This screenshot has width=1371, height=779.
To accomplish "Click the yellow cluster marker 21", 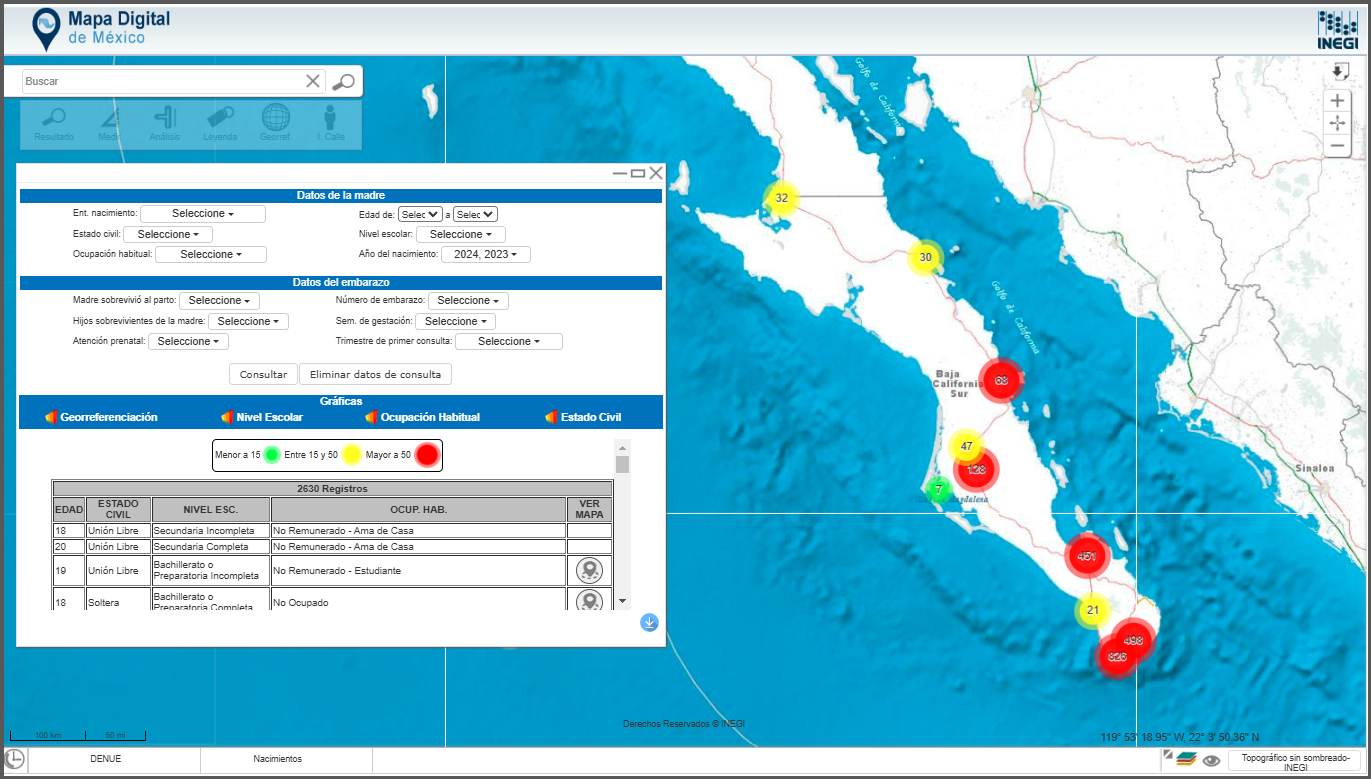I will click(x=1092, y=610).
